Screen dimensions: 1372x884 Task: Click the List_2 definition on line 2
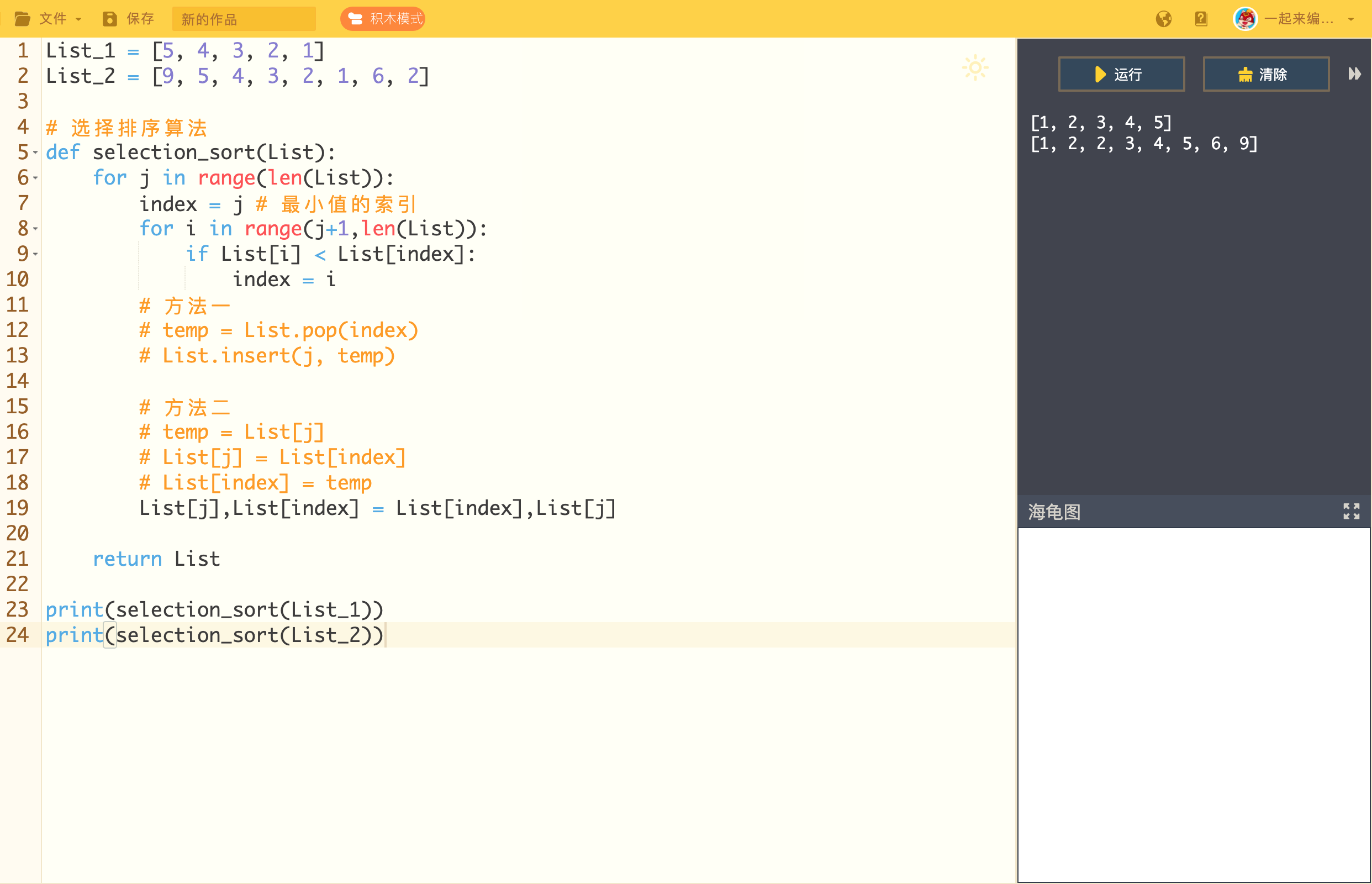[238, 76]
